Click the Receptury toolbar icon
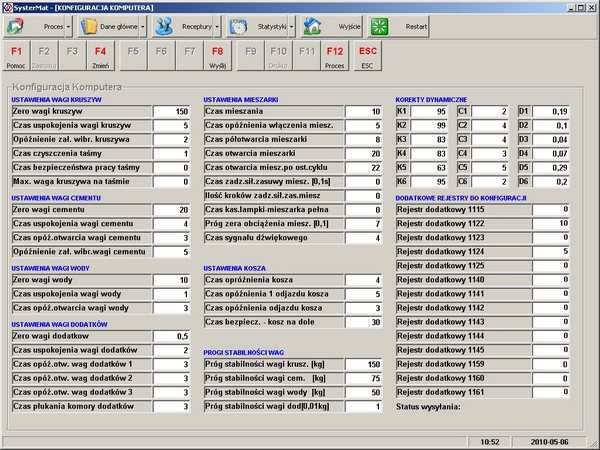The height and width of the screenshot is (450, 600). click(x=164, y=26)
